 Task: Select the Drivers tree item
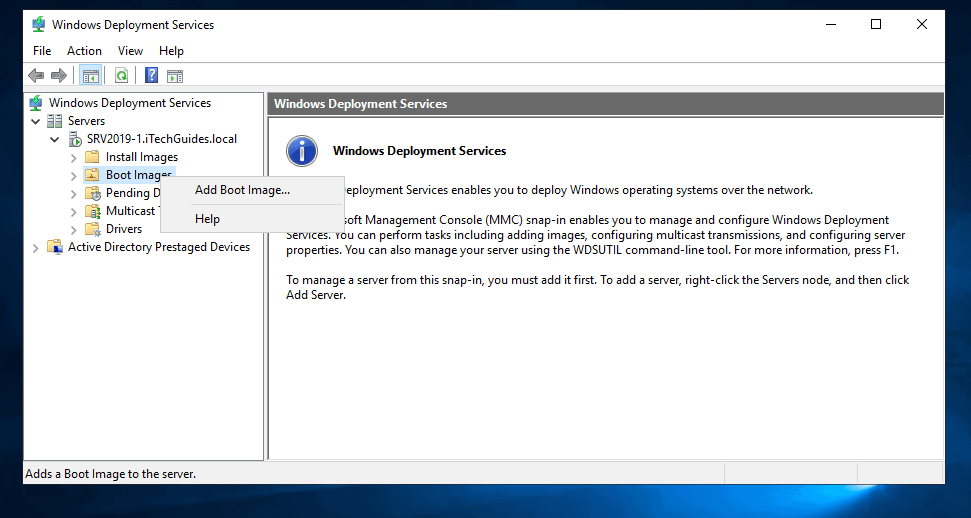coord(124,229)
